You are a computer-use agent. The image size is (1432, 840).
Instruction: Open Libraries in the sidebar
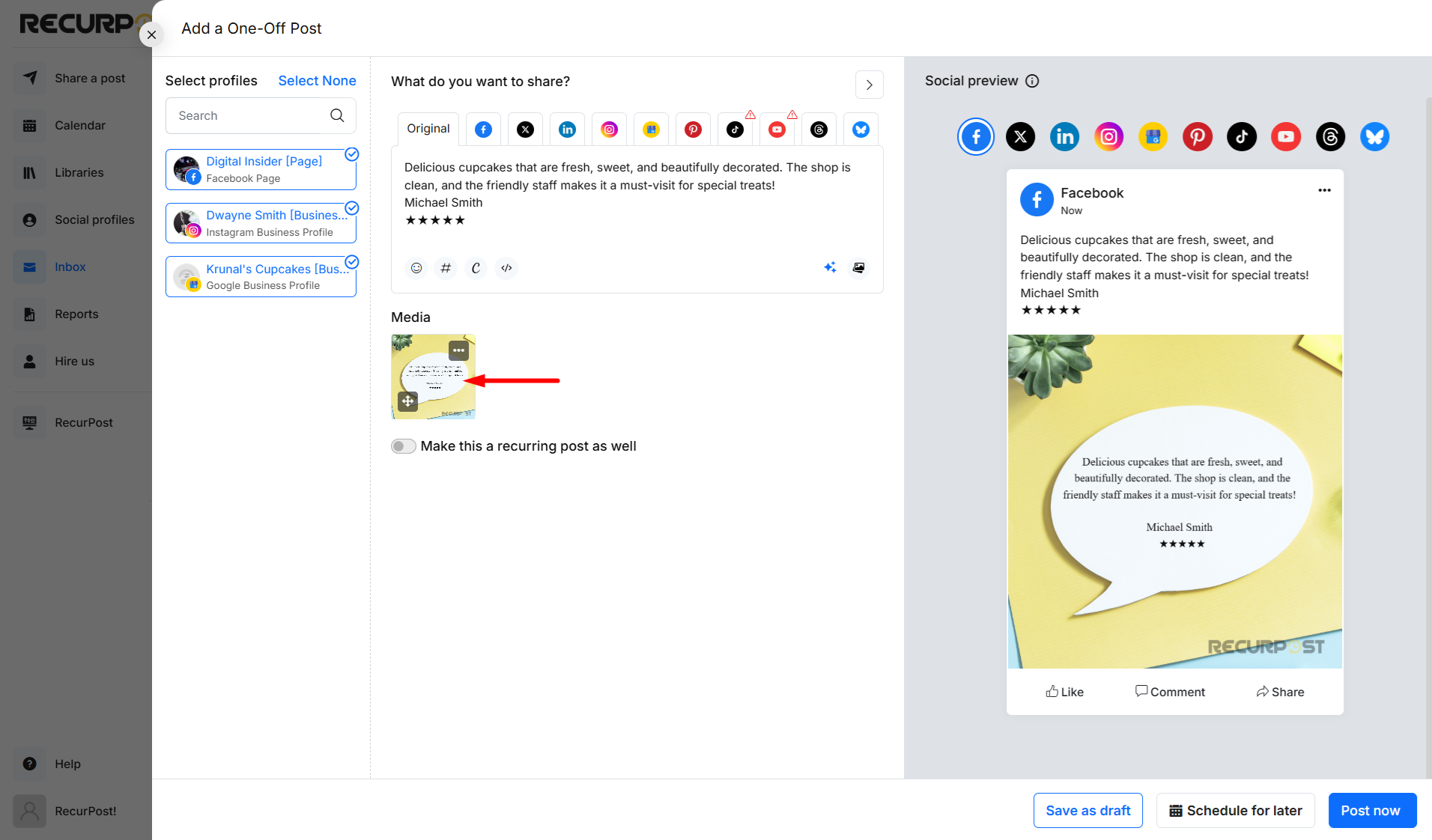(x=76, y=172)
